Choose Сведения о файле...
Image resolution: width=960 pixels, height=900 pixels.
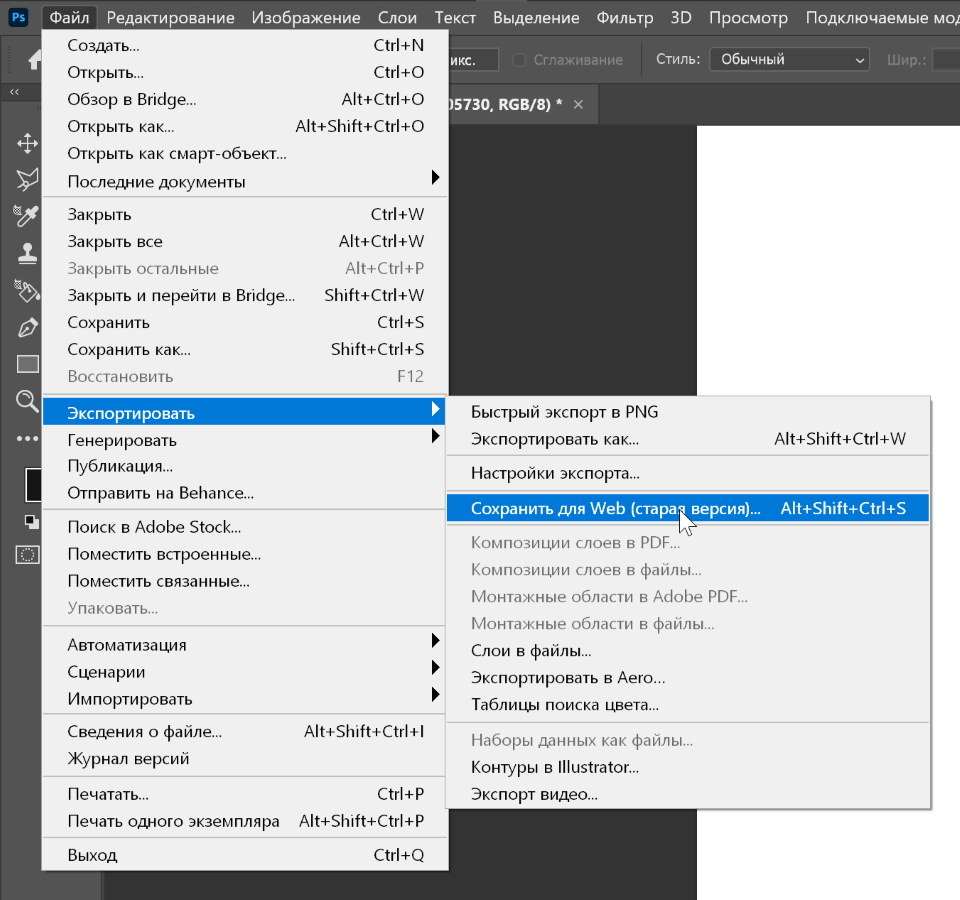coord(245,731)
